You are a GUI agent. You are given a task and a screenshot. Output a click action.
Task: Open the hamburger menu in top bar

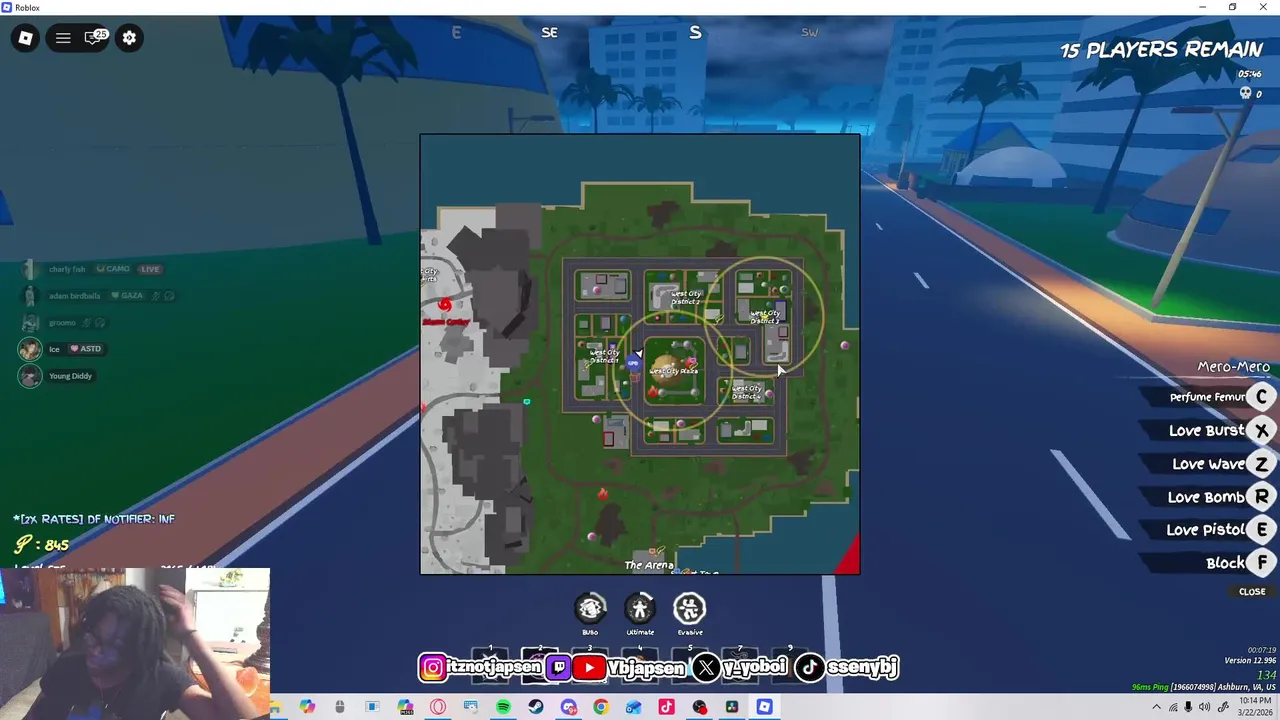(x=63, y=38)
